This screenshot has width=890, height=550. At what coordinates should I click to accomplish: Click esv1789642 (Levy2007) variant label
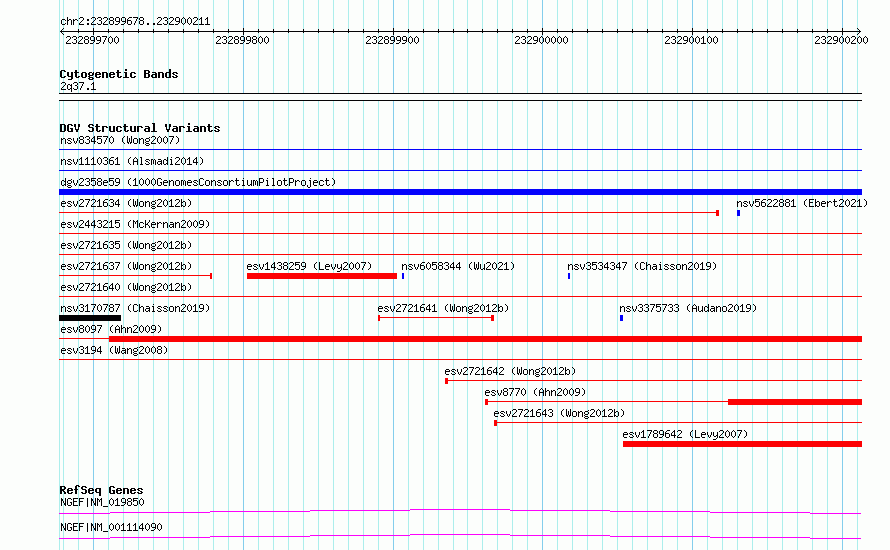coord(685,434)
